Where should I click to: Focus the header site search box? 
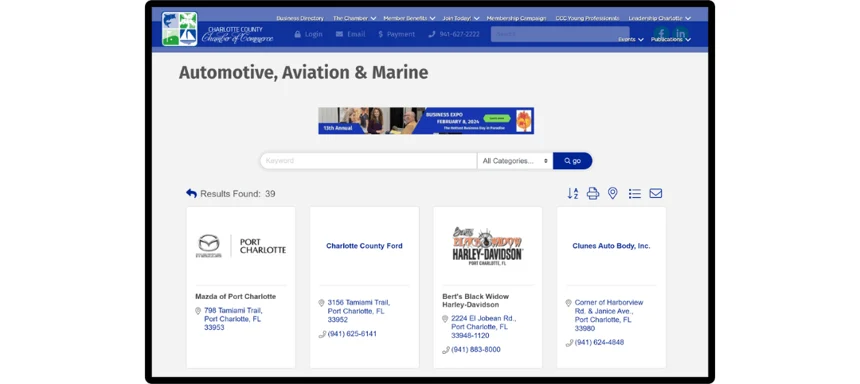click(560, 34)
